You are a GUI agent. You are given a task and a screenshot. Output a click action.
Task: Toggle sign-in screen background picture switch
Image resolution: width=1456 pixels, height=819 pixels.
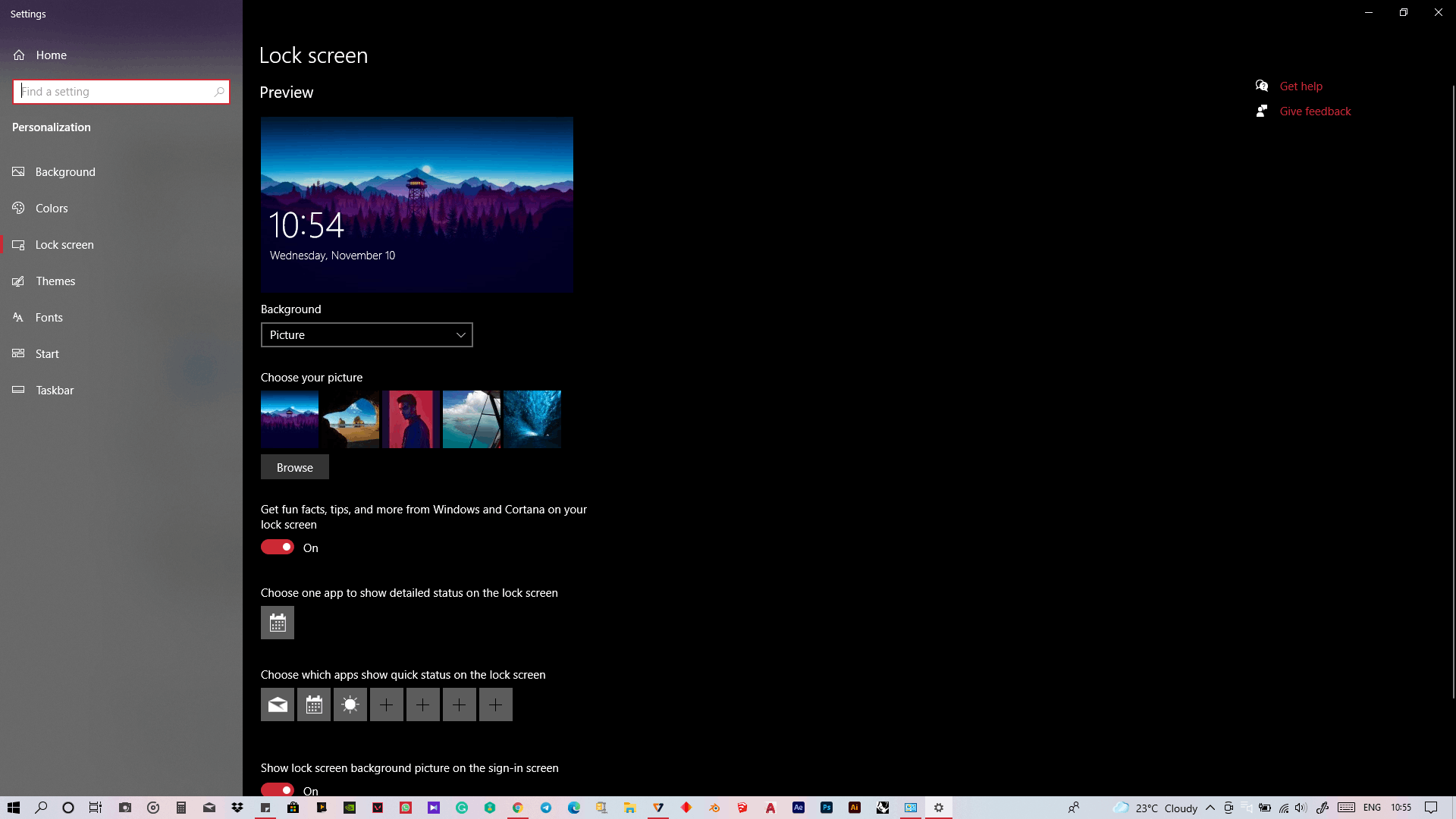[278, 789]
